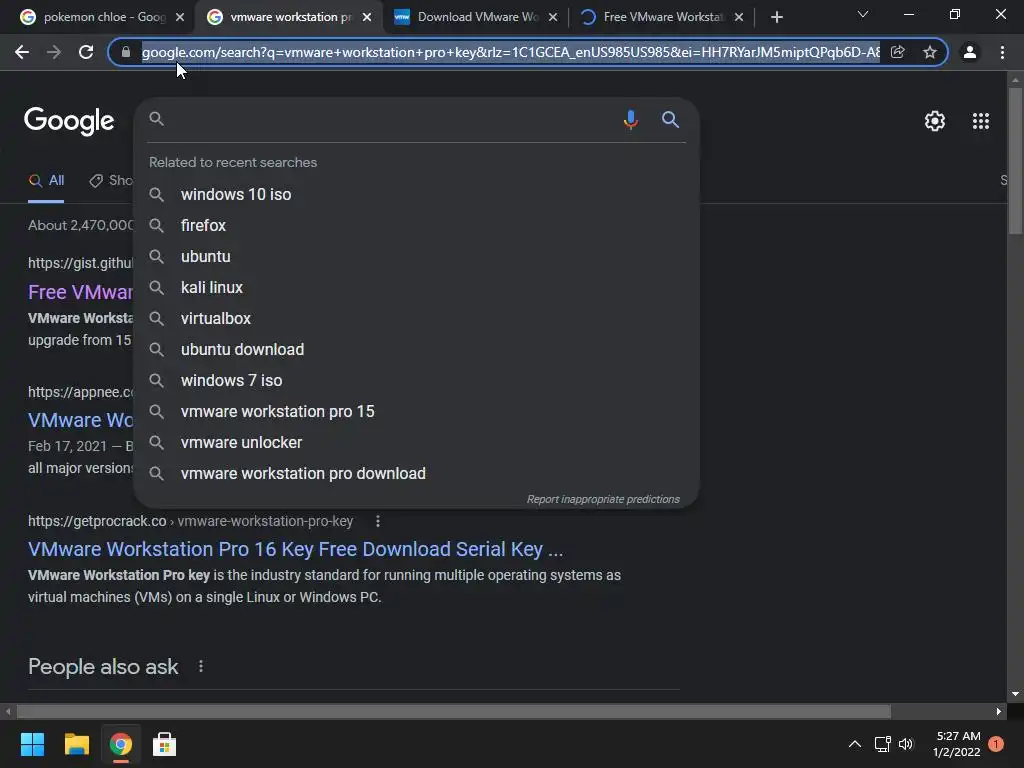Click the horizontal scrollbar right arrow

coord(999,711)
